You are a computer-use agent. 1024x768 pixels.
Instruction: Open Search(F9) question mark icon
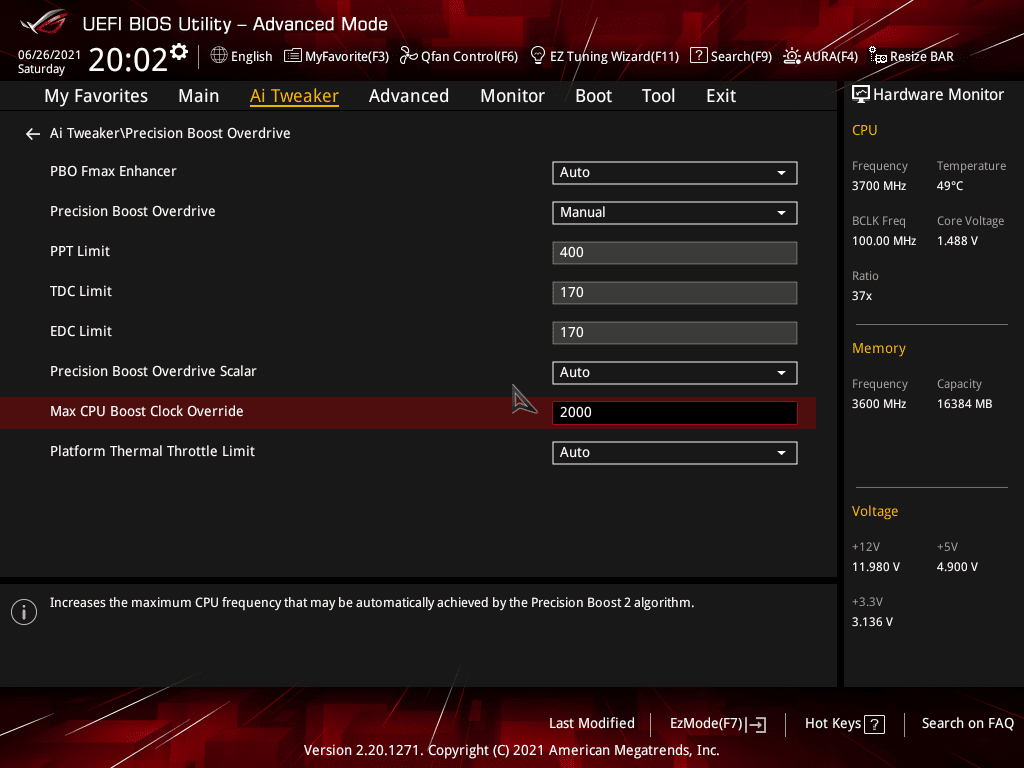click(698, 56)
